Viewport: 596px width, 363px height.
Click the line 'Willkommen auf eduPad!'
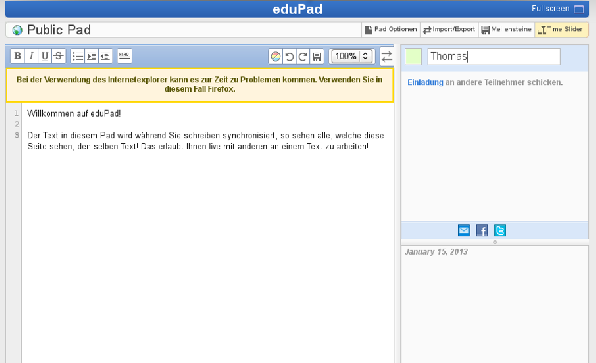(x=74, y=113)
